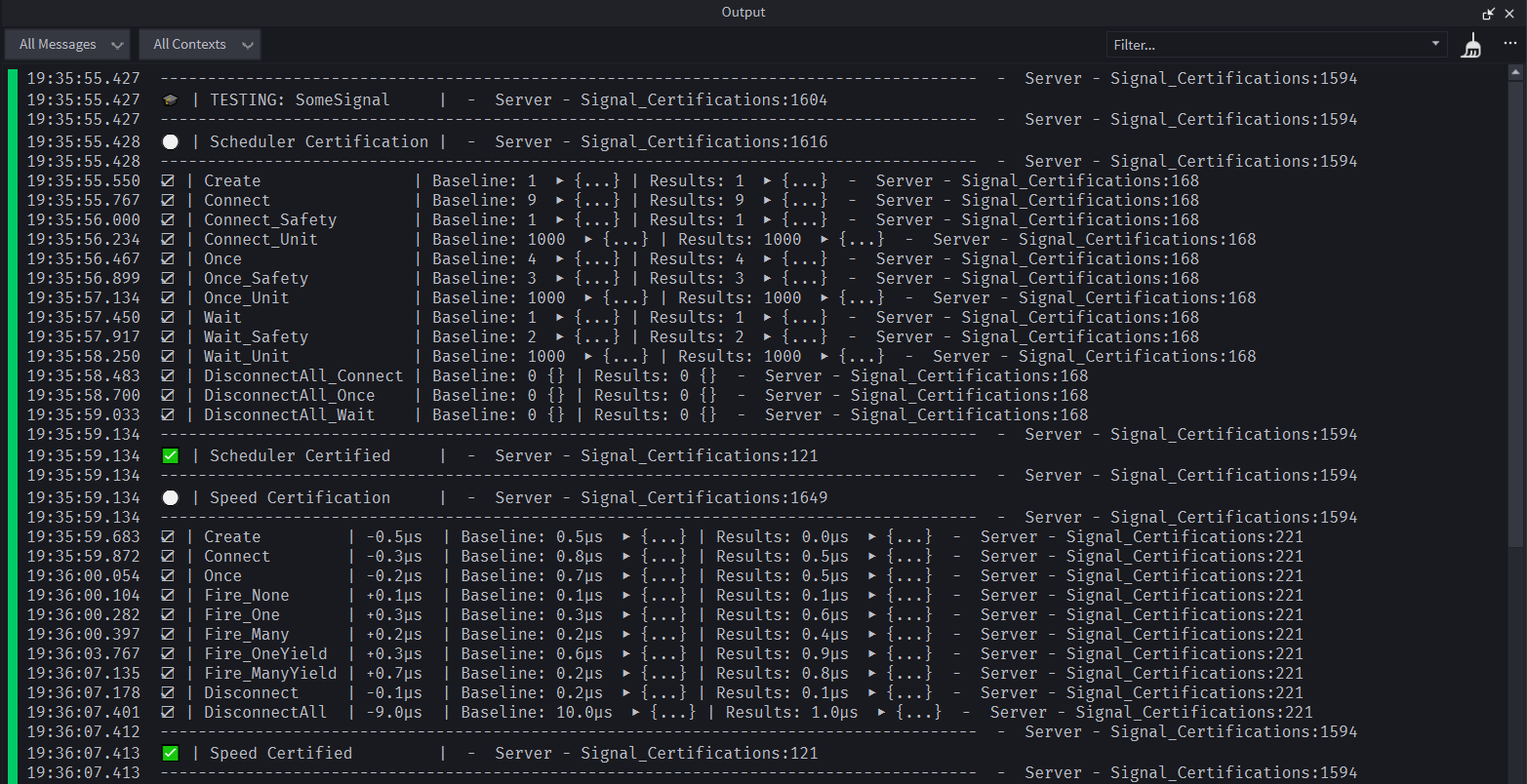Clear the output with the broom icon
Screen dimensions: 1527x784
click(1471, 45)
